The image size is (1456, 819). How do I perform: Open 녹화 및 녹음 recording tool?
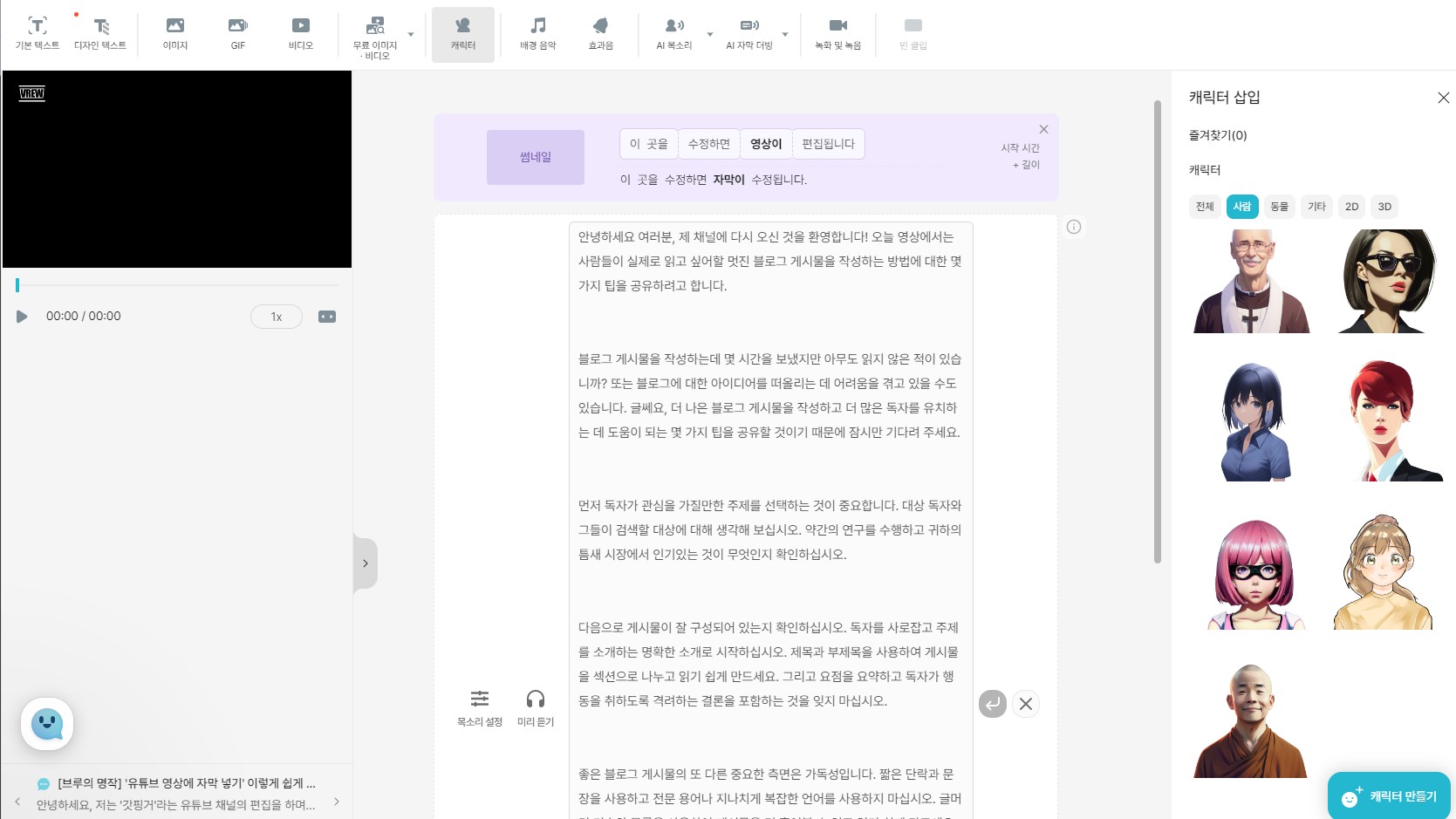point(838,34)
